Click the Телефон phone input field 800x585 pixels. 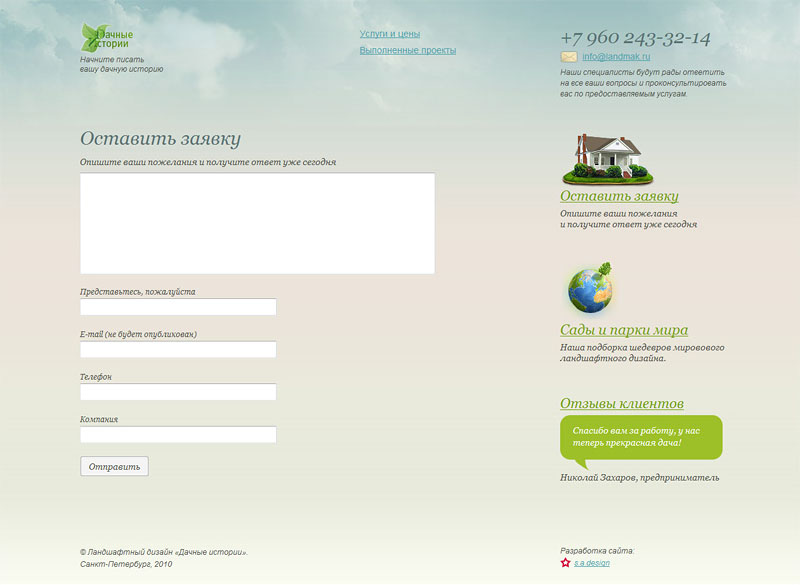(177, 391)
